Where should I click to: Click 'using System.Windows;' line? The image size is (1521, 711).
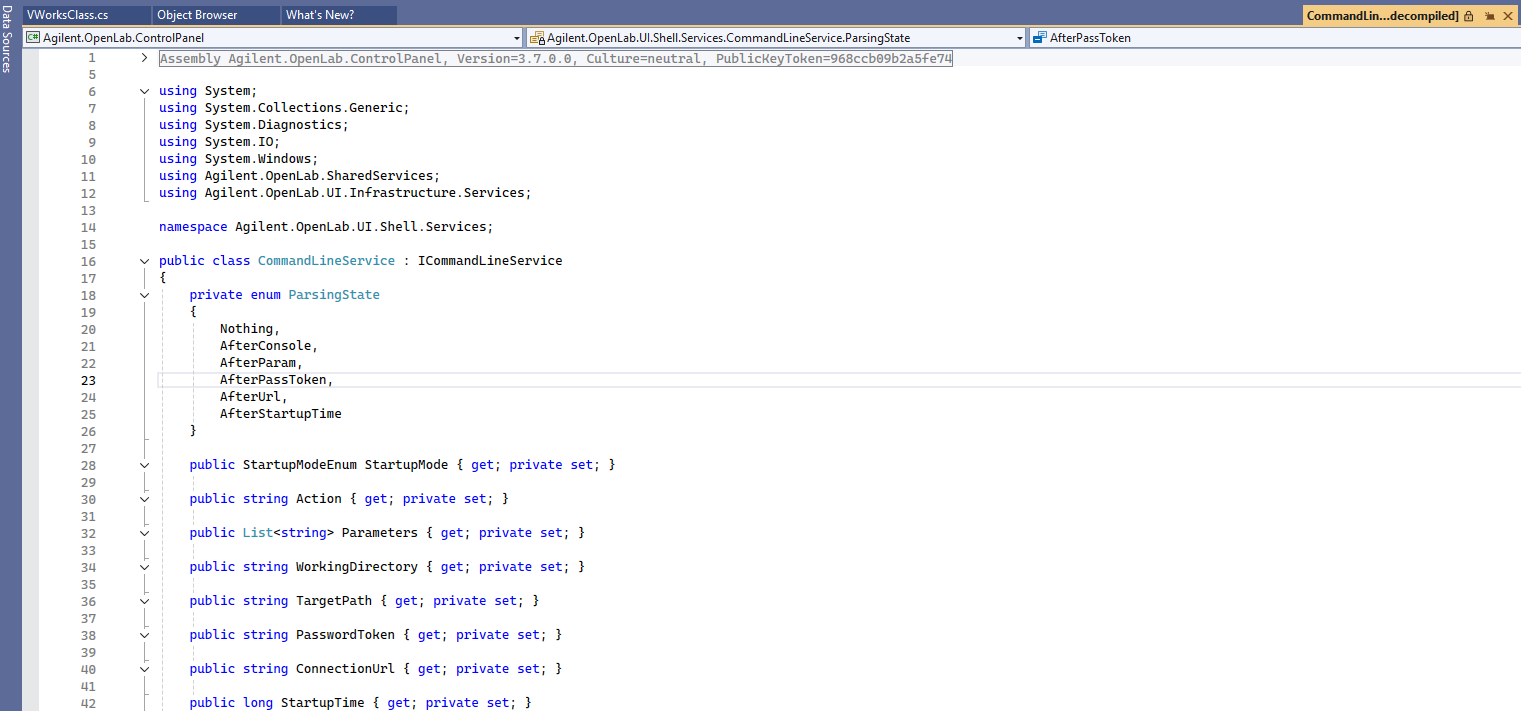(x=239, y=159)
